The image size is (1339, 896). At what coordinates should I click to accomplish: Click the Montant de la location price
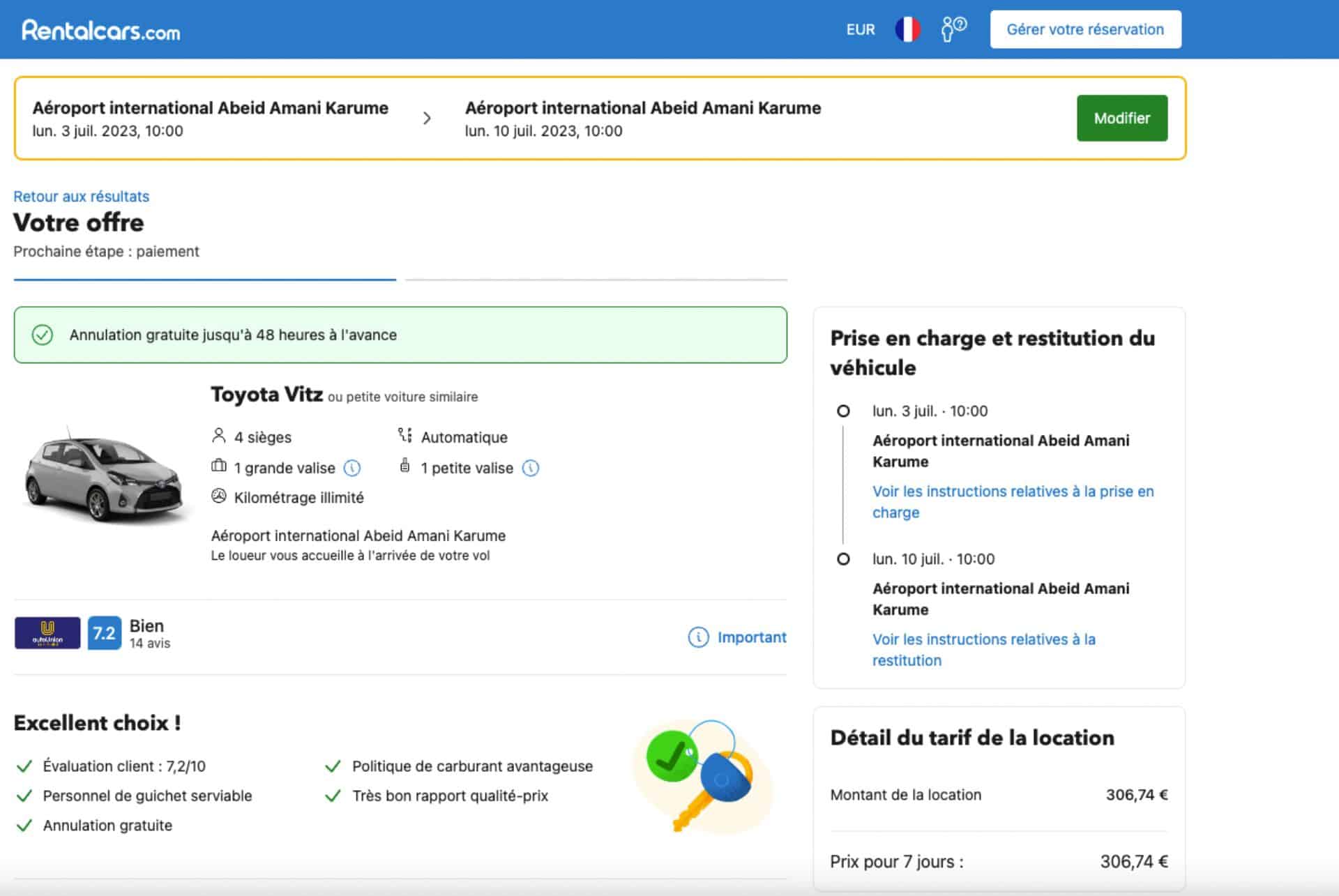1137,795
